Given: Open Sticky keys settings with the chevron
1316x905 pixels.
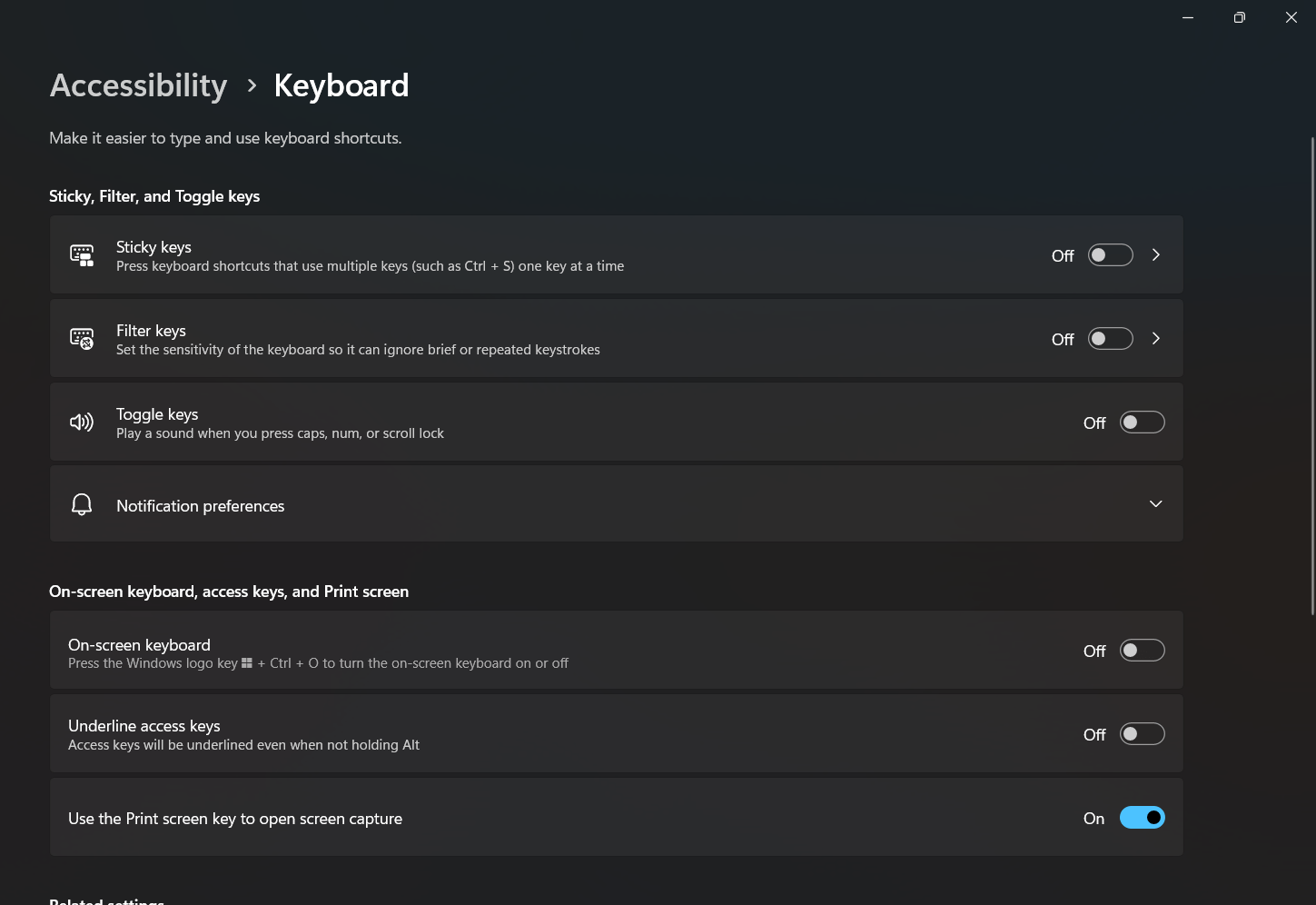Looking at the screenshot, I should pyautogui.click(x=1155, y=254).
